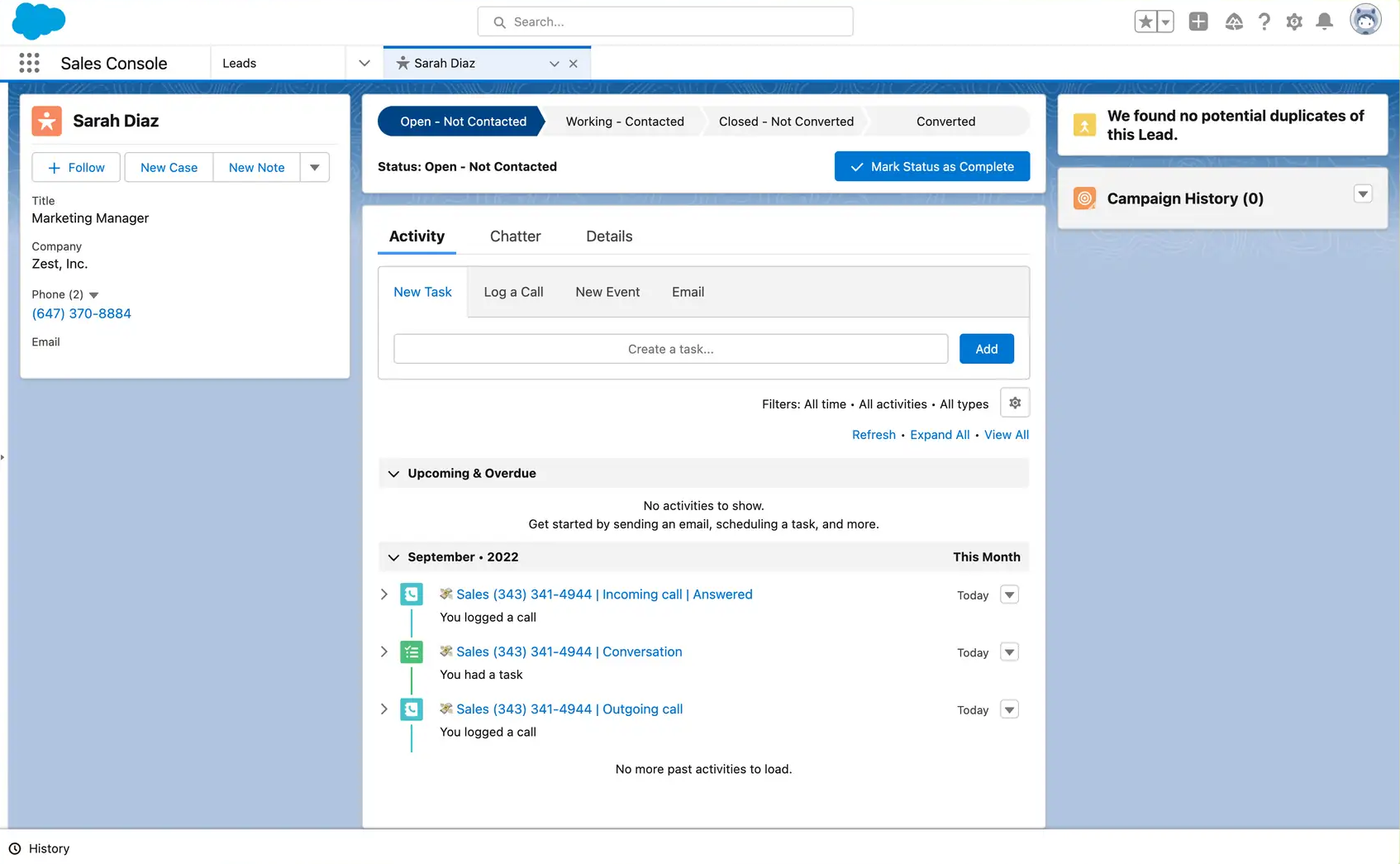Open the App Launcher grid icon
This screenshot has height=864, width=1400.
click(x=29, y=63)
